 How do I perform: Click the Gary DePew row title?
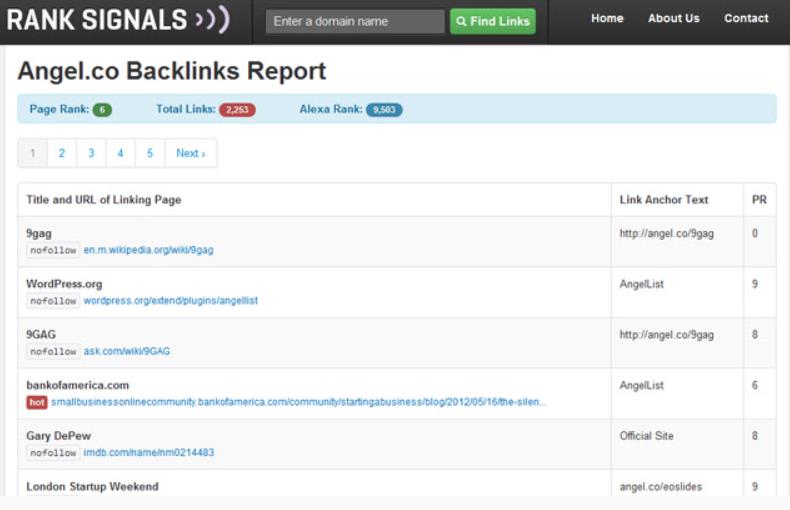tap(58, 436)
